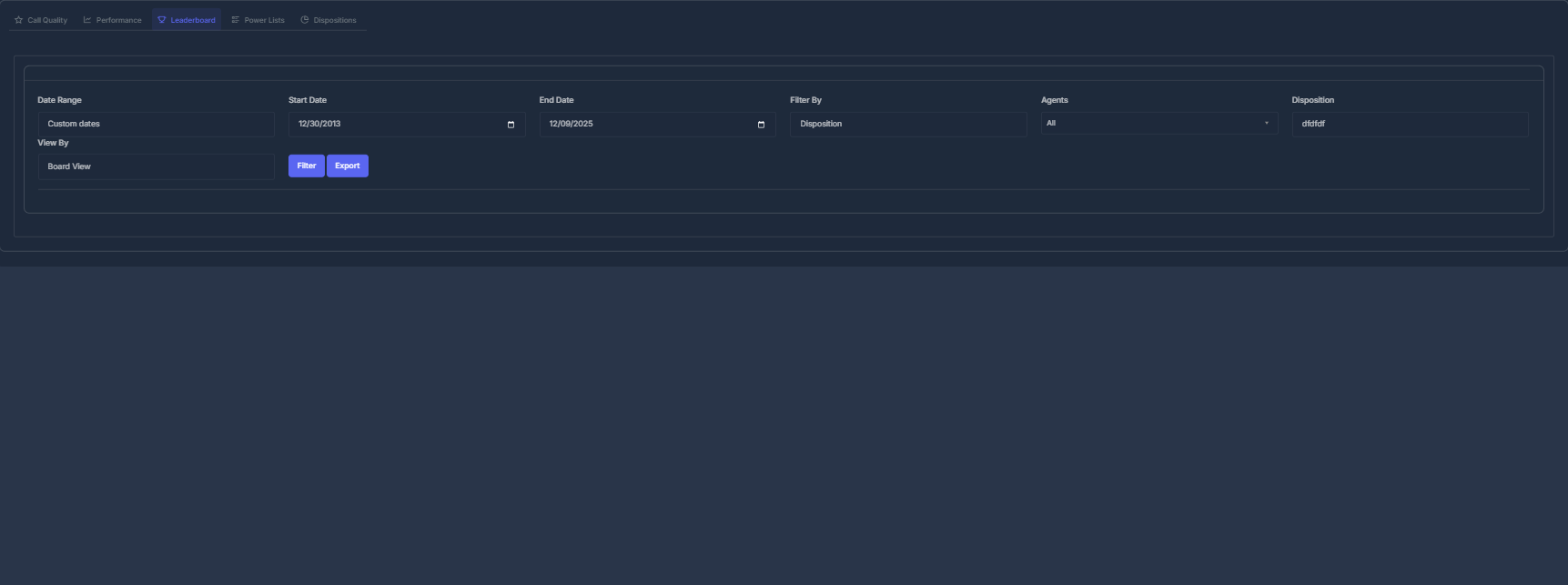The width and height of the screenshot is (1568, 585).
Task: Open the Filter By dropdown showing Disposition
Action: 908,125
